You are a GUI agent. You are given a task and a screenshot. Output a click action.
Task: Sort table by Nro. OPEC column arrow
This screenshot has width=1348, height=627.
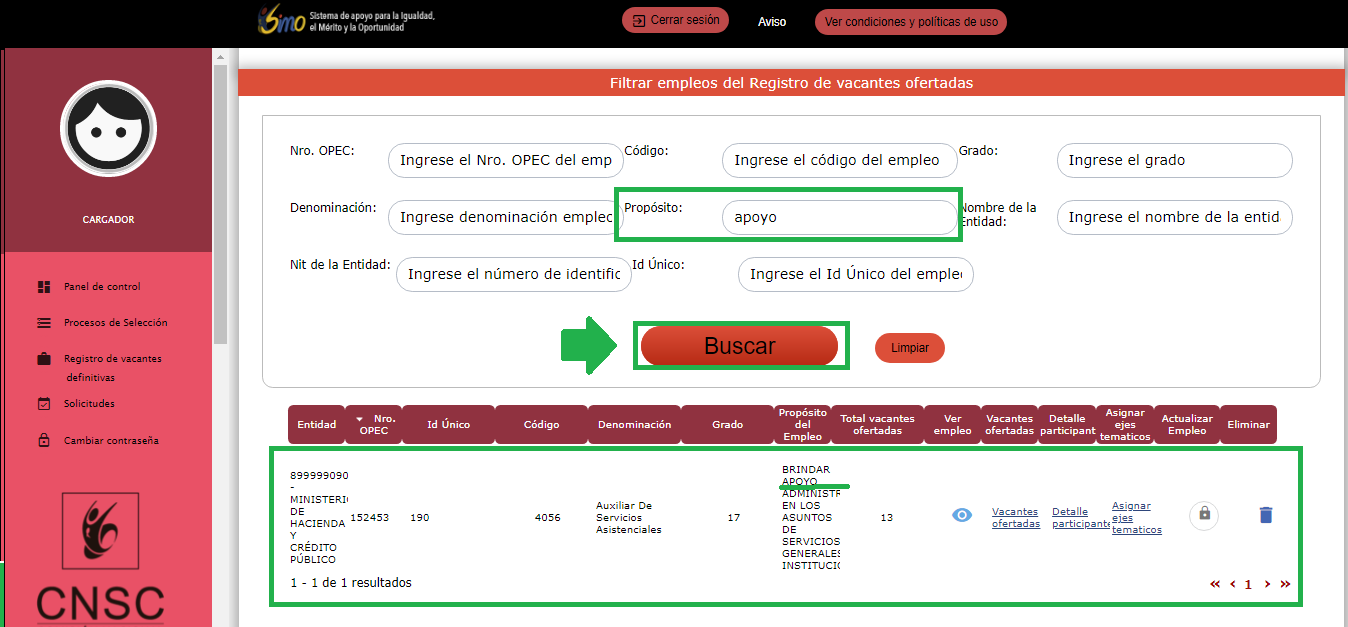click(x=359, y=419)
